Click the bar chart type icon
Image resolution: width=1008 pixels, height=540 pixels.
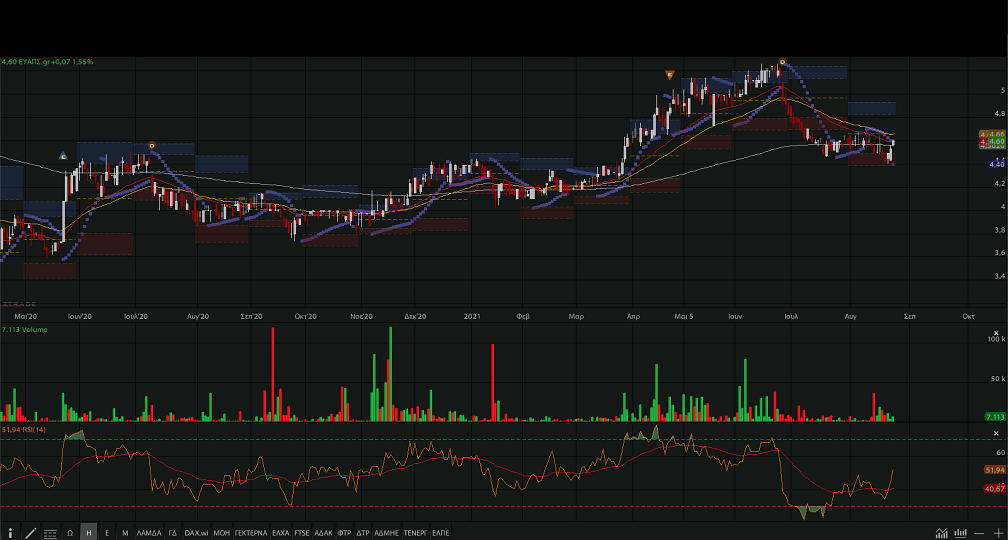960,533
